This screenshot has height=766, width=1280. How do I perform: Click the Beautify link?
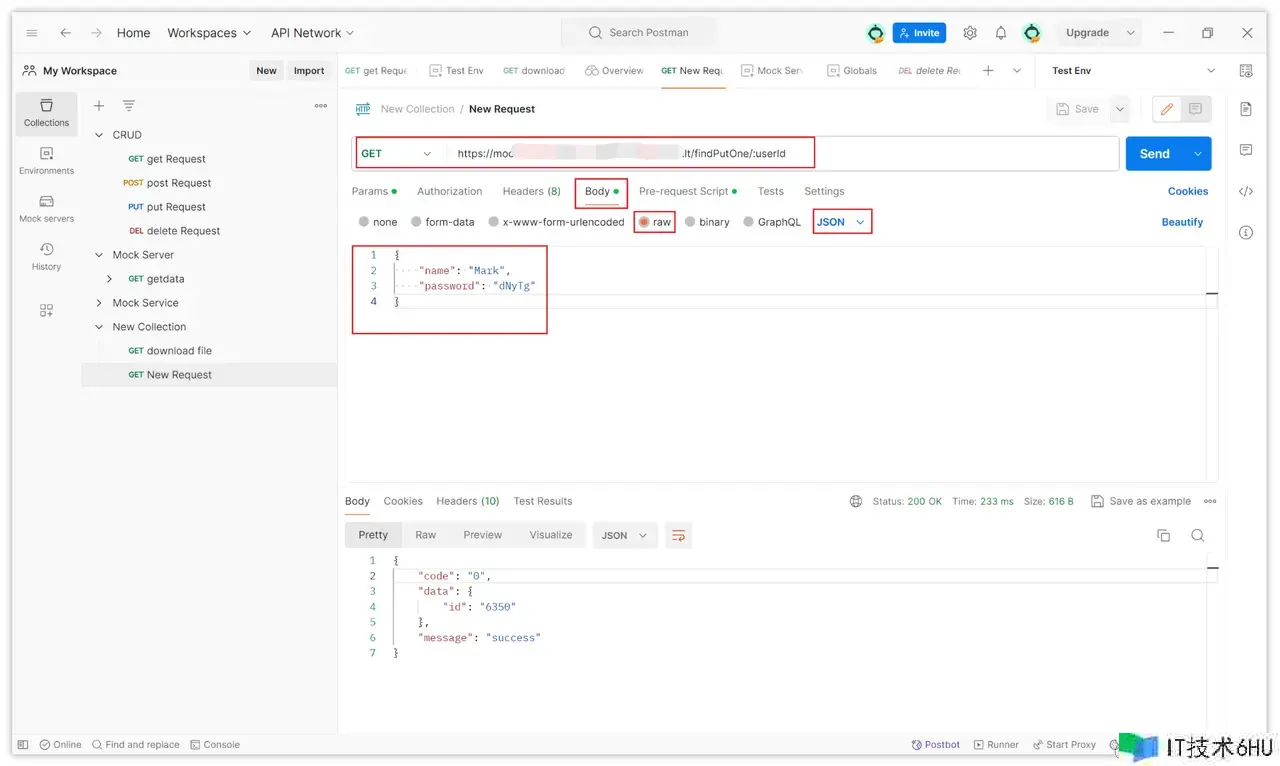click(x=1182, y=222)
